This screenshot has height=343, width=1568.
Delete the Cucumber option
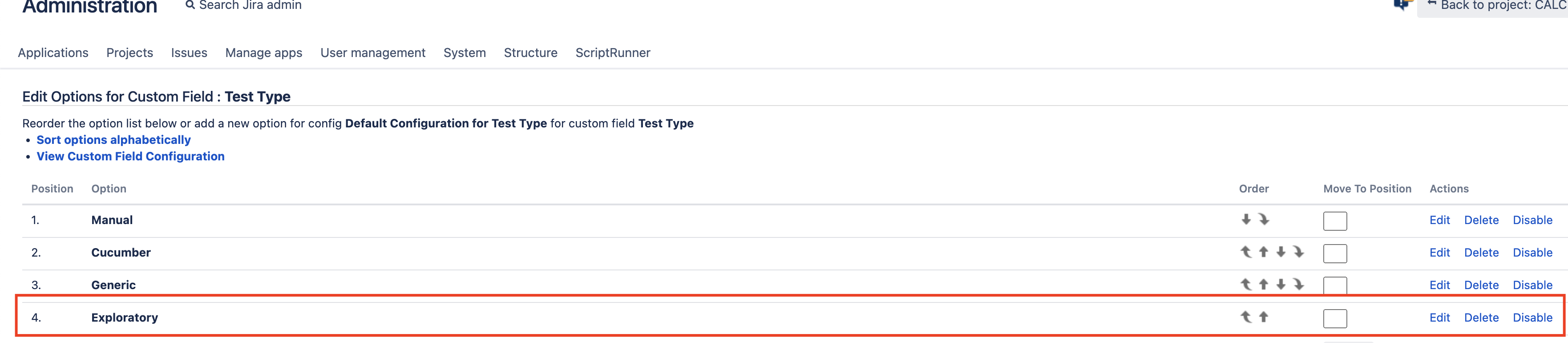1481,252
